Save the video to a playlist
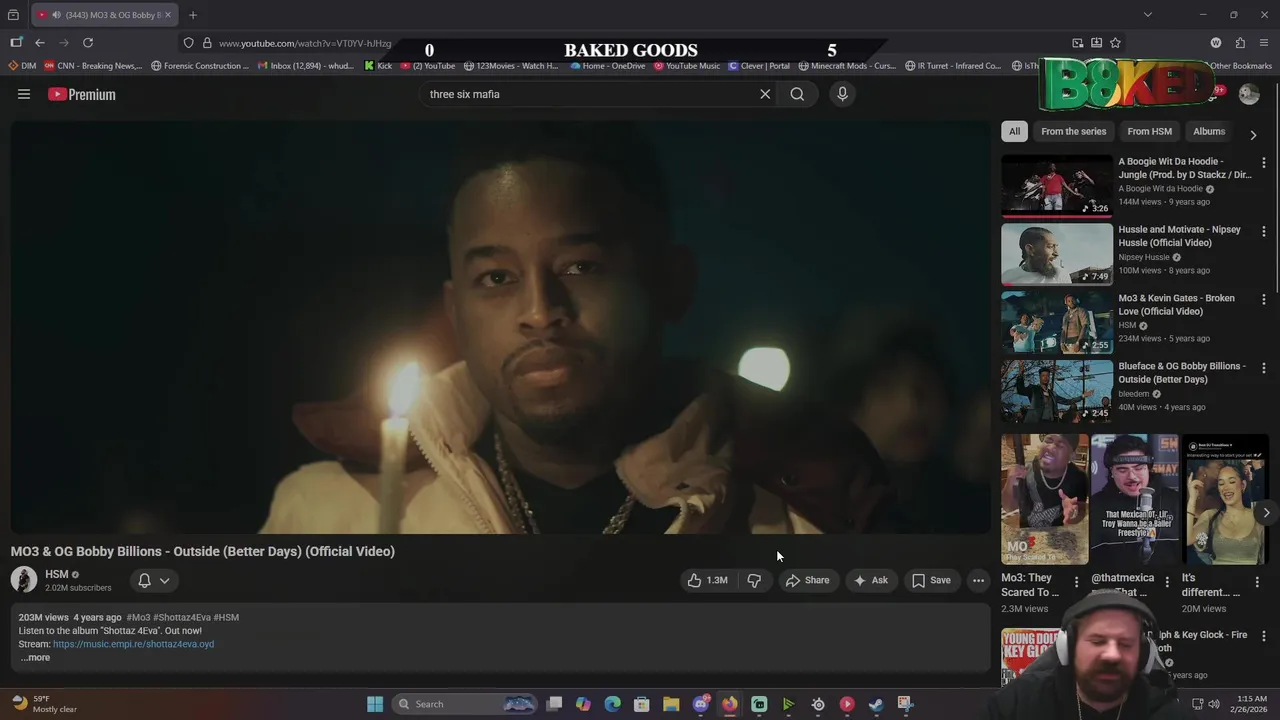Viewport: 1280px width, 720px height. pos(931,580)
